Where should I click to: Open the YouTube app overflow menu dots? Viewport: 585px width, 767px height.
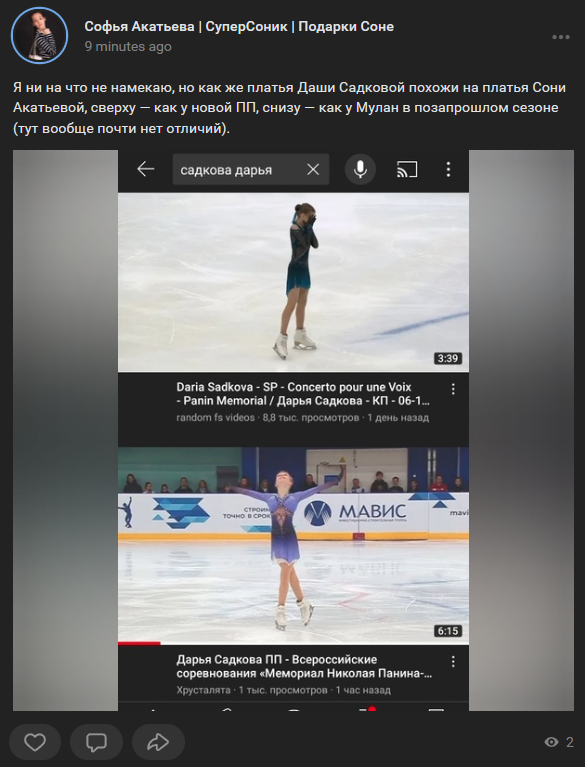[448, 170]
